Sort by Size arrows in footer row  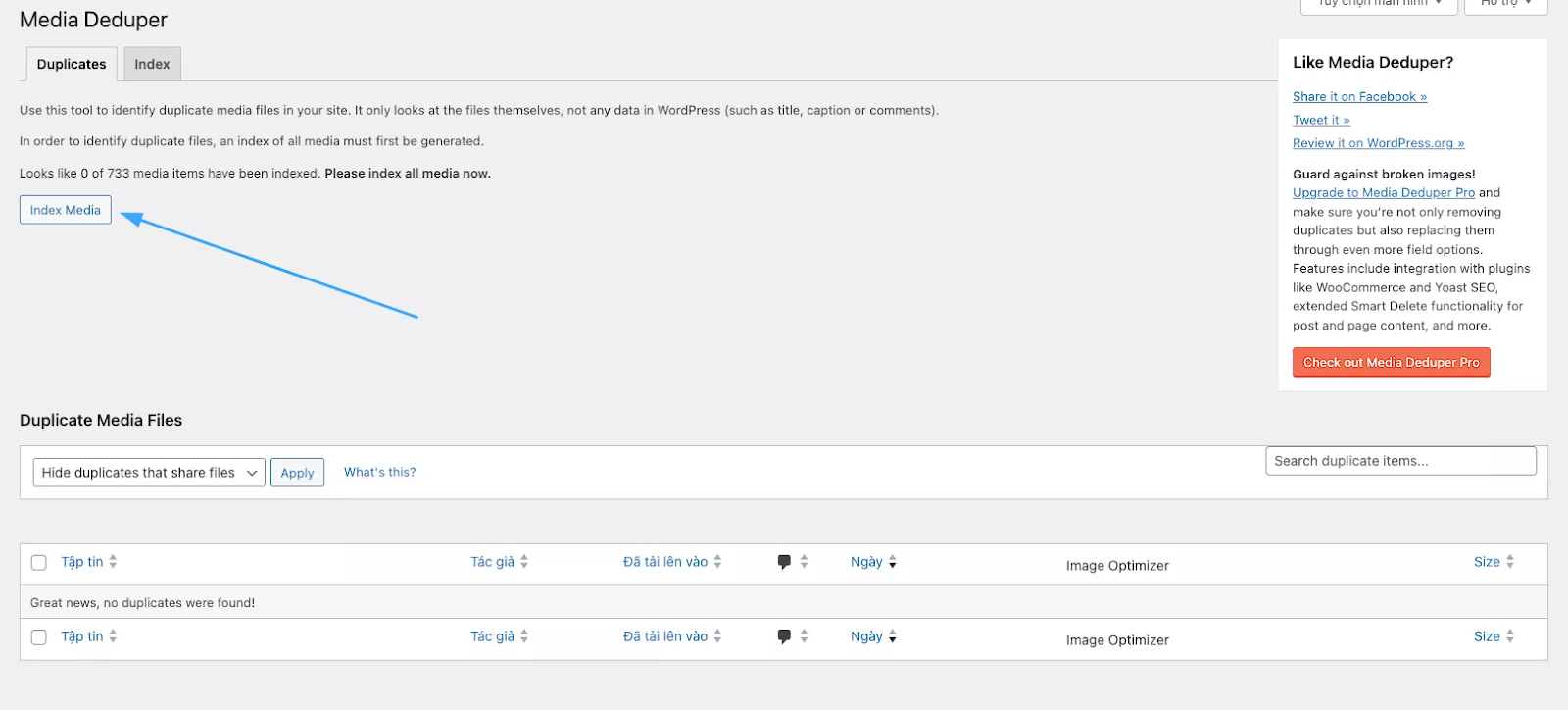point(1509,636)
